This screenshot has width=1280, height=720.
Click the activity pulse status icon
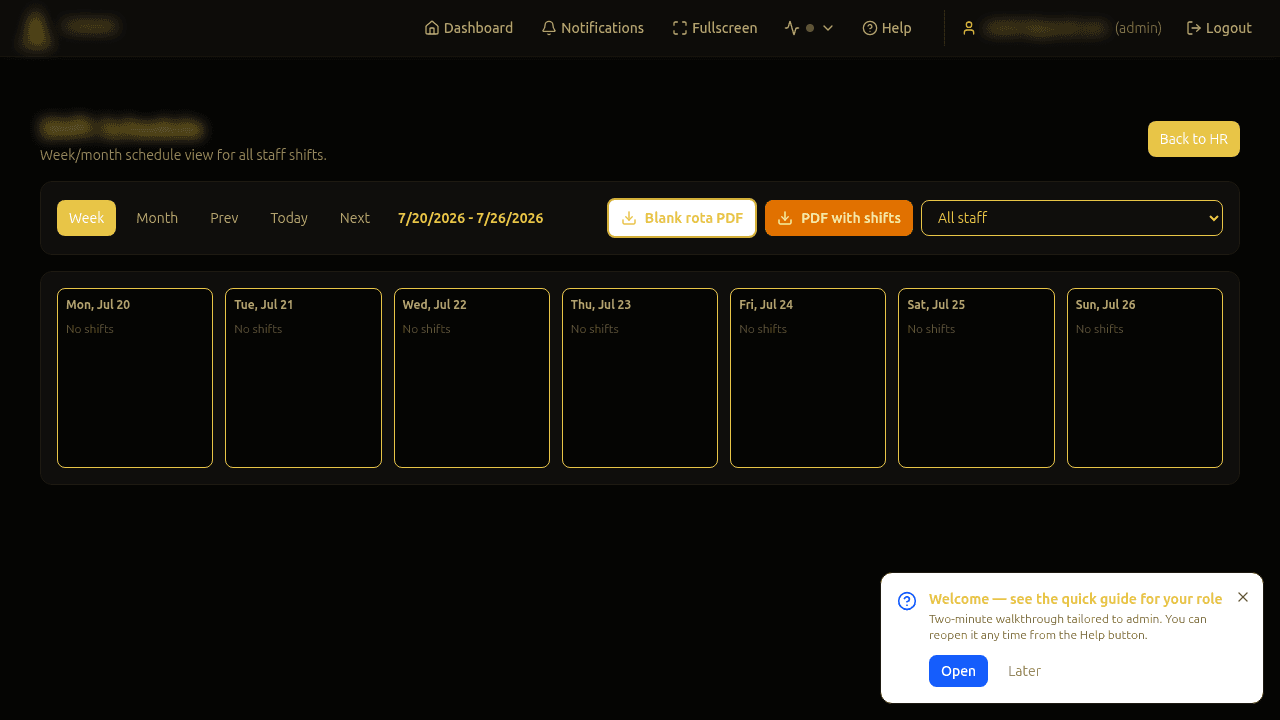pos(792,28)
